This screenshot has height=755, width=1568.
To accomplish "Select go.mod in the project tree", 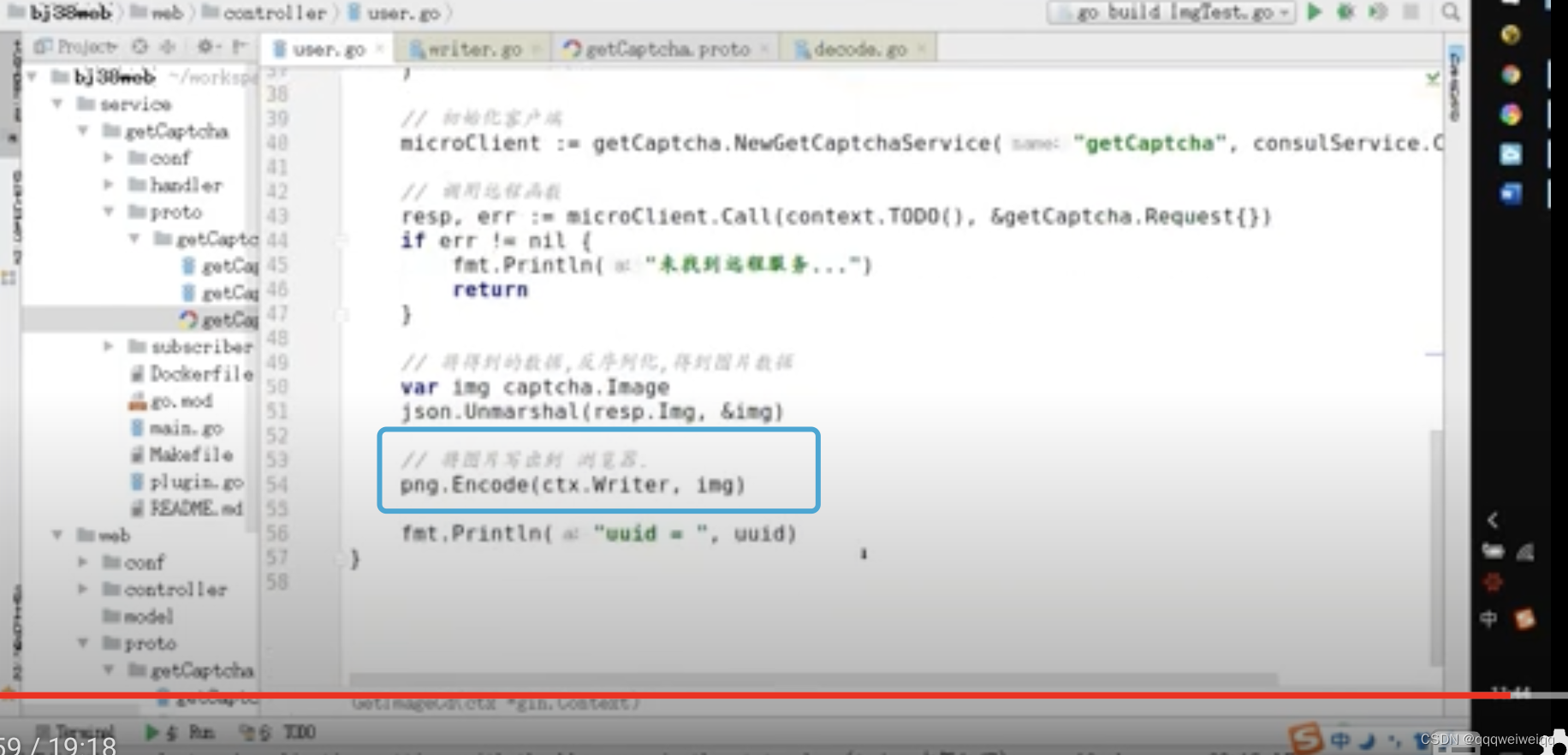I will point(171,401).
